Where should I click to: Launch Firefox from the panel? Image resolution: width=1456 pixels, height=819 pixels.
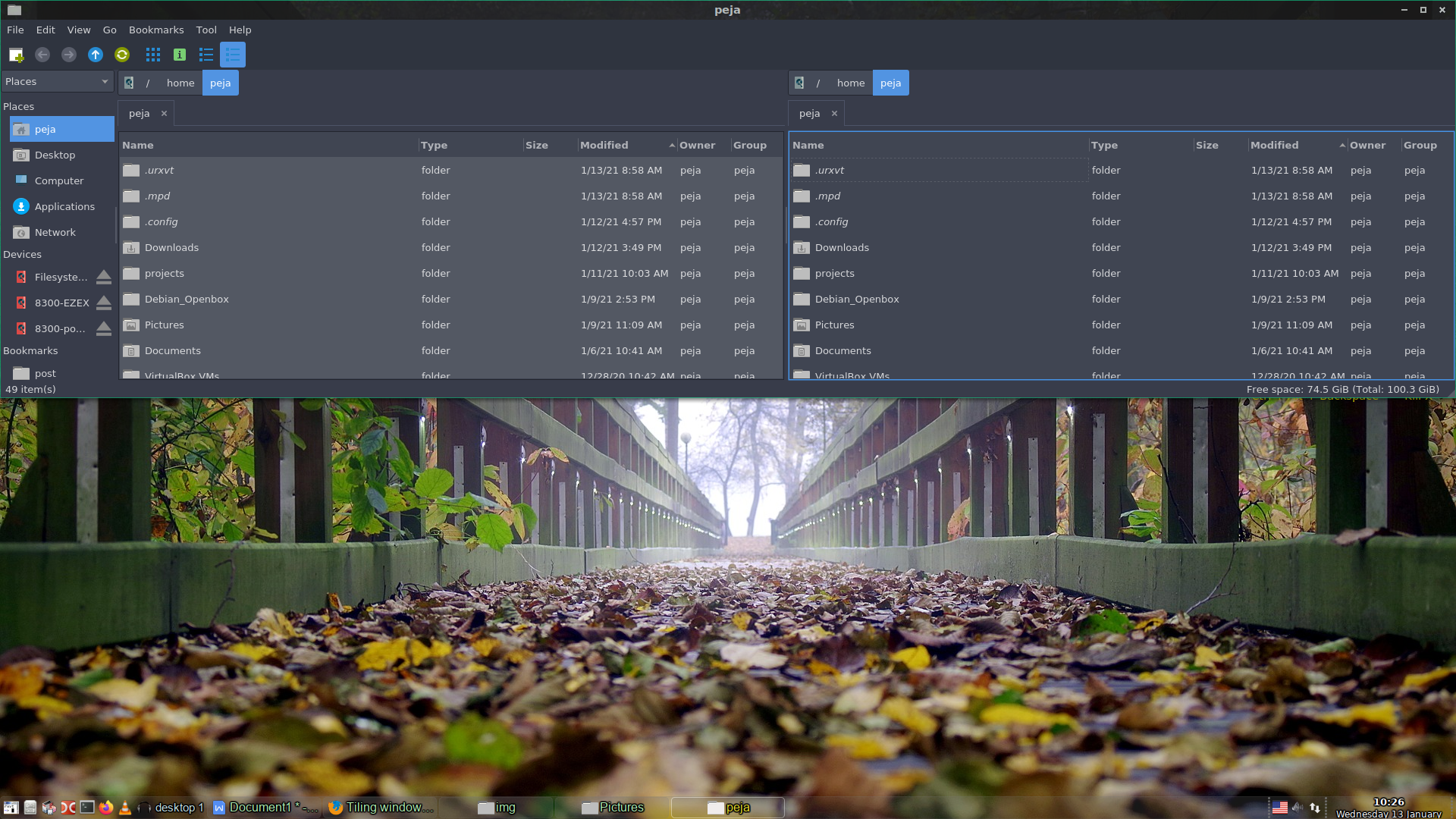pos(106,808)
